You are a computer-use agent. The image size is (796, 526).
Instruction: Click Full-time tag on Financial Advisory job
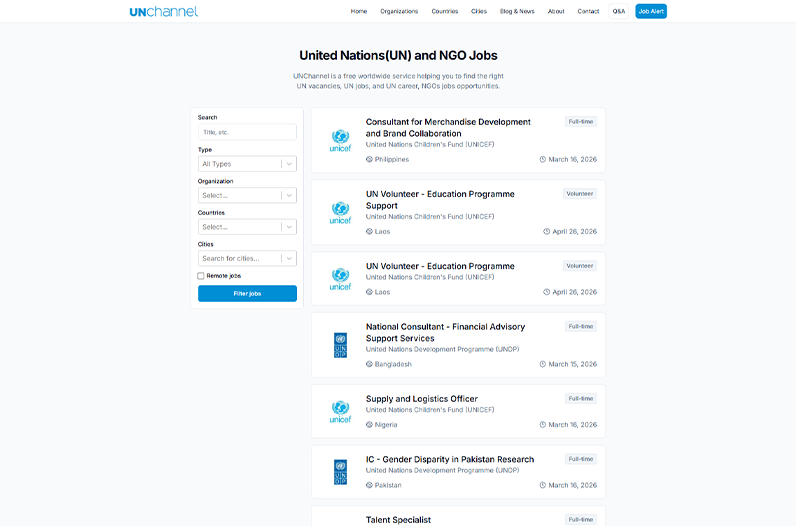click(x=581, y=326)
